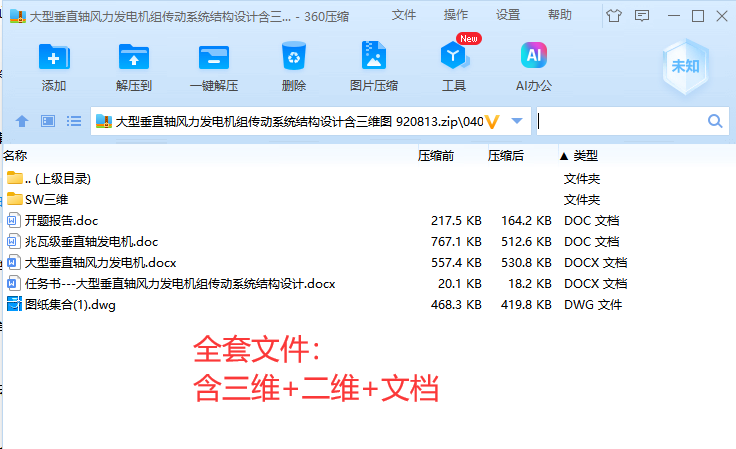This screenshot has height=449, width=736.
Task: Open the 工具 (Tools) hexagon icon
Action: click(453, 55)
